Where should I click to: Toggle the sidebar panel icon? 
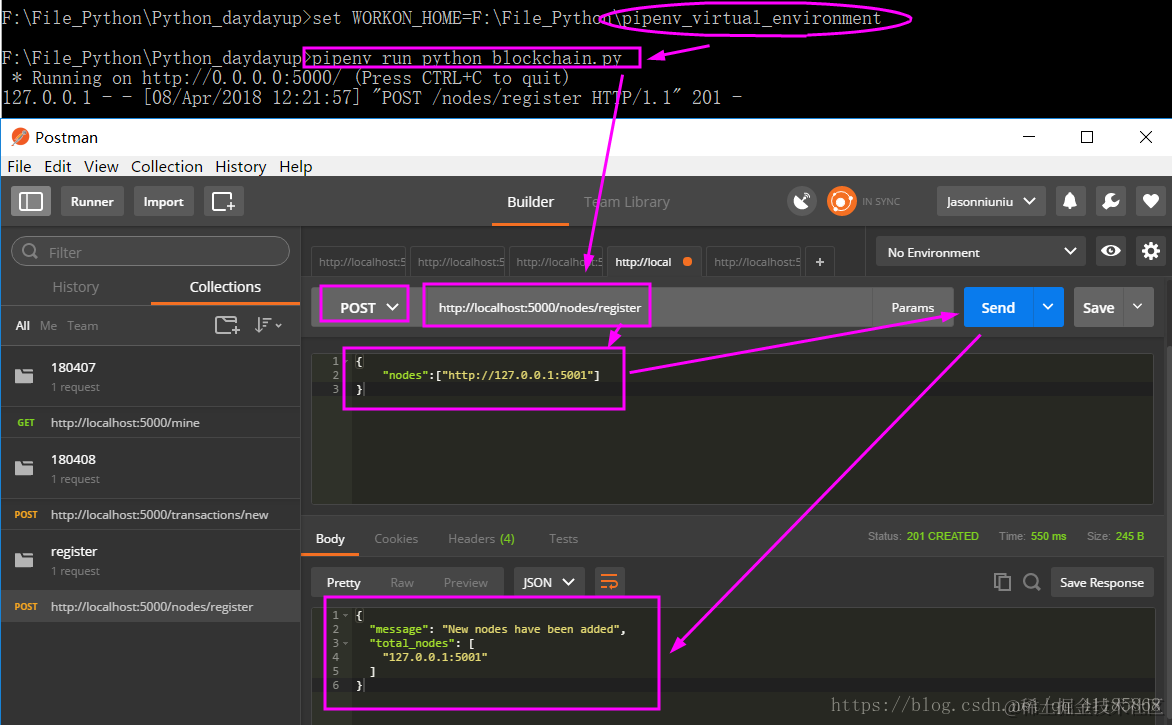coord(31,201)
